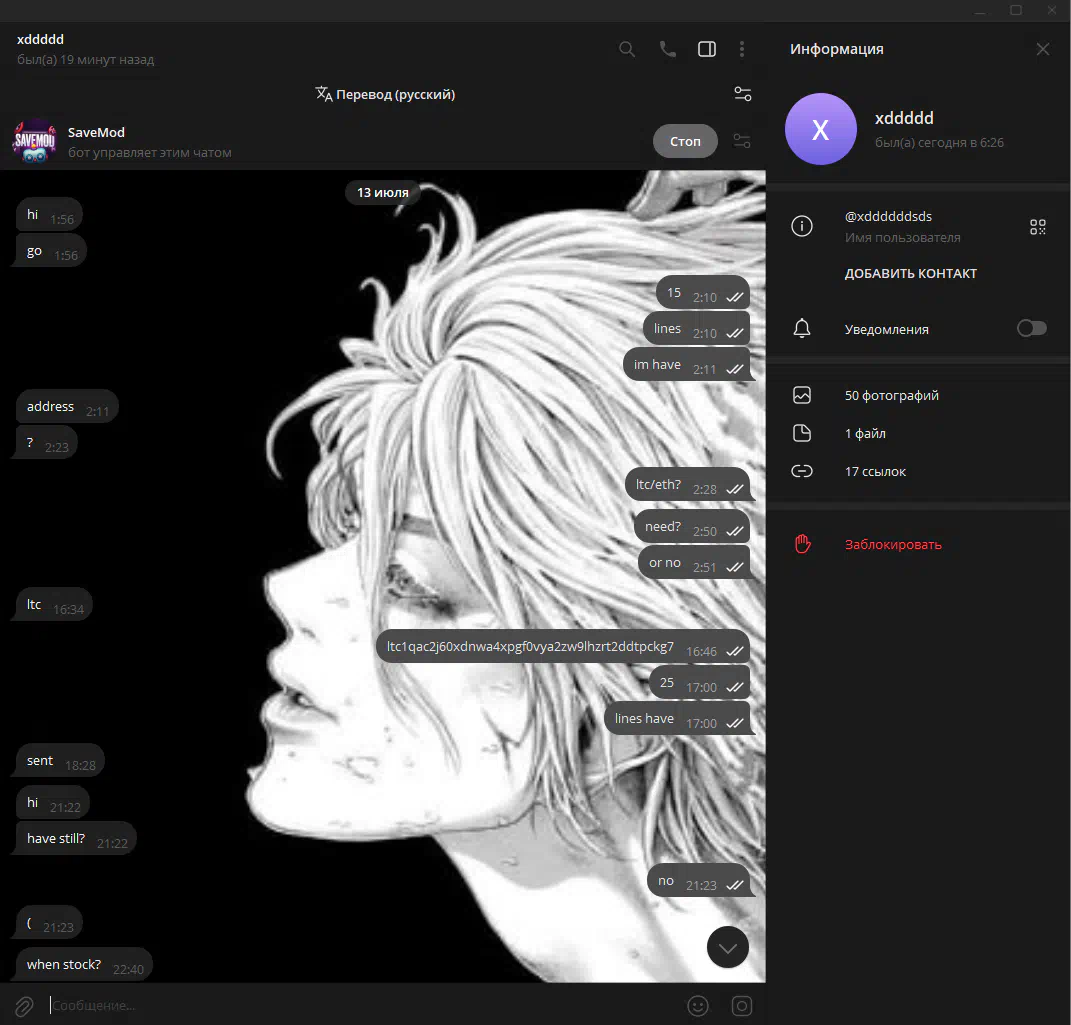Click the 'sent' message at 18:28
The width and height of the screenshot is (1071, 1025).
pos(59,761)
